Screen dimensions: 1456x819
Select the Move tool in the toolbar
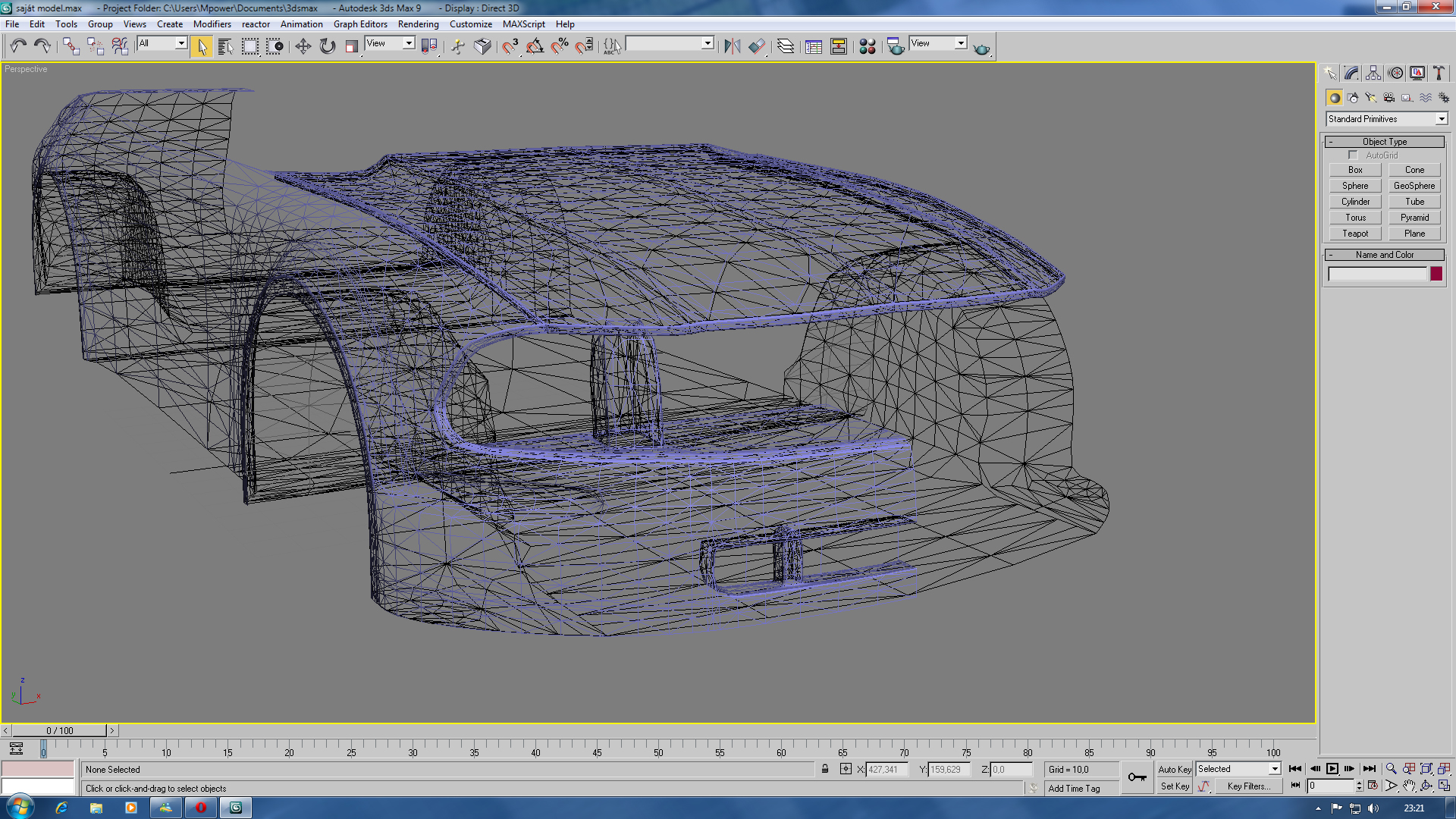point(303,47)
